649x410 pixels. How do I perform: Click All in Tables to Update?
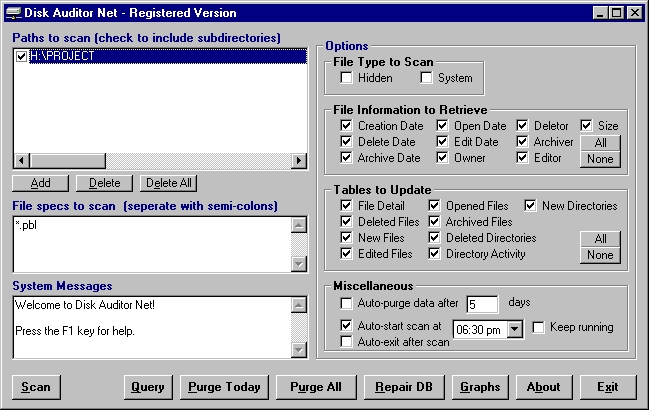[x=600, y=239]
